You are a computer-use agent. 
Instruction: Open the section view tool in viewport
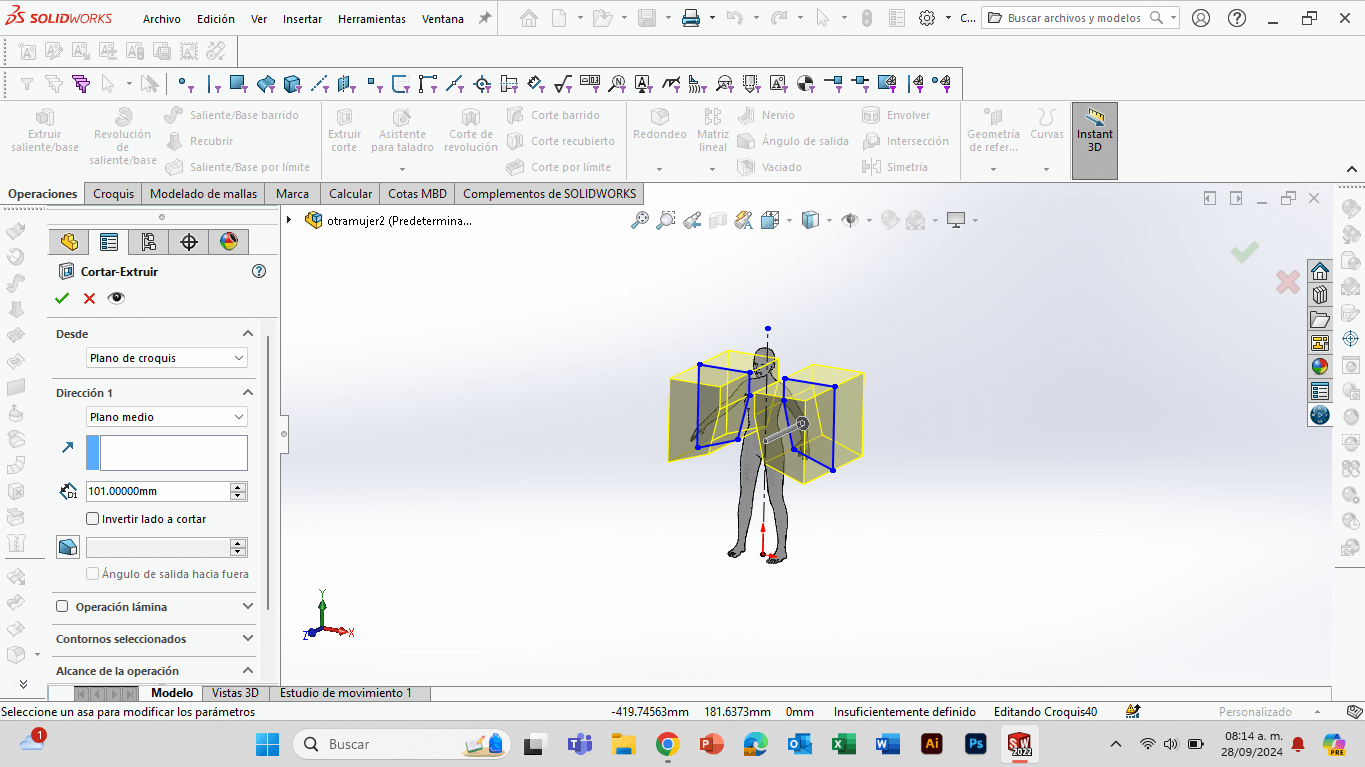[718, 220]
